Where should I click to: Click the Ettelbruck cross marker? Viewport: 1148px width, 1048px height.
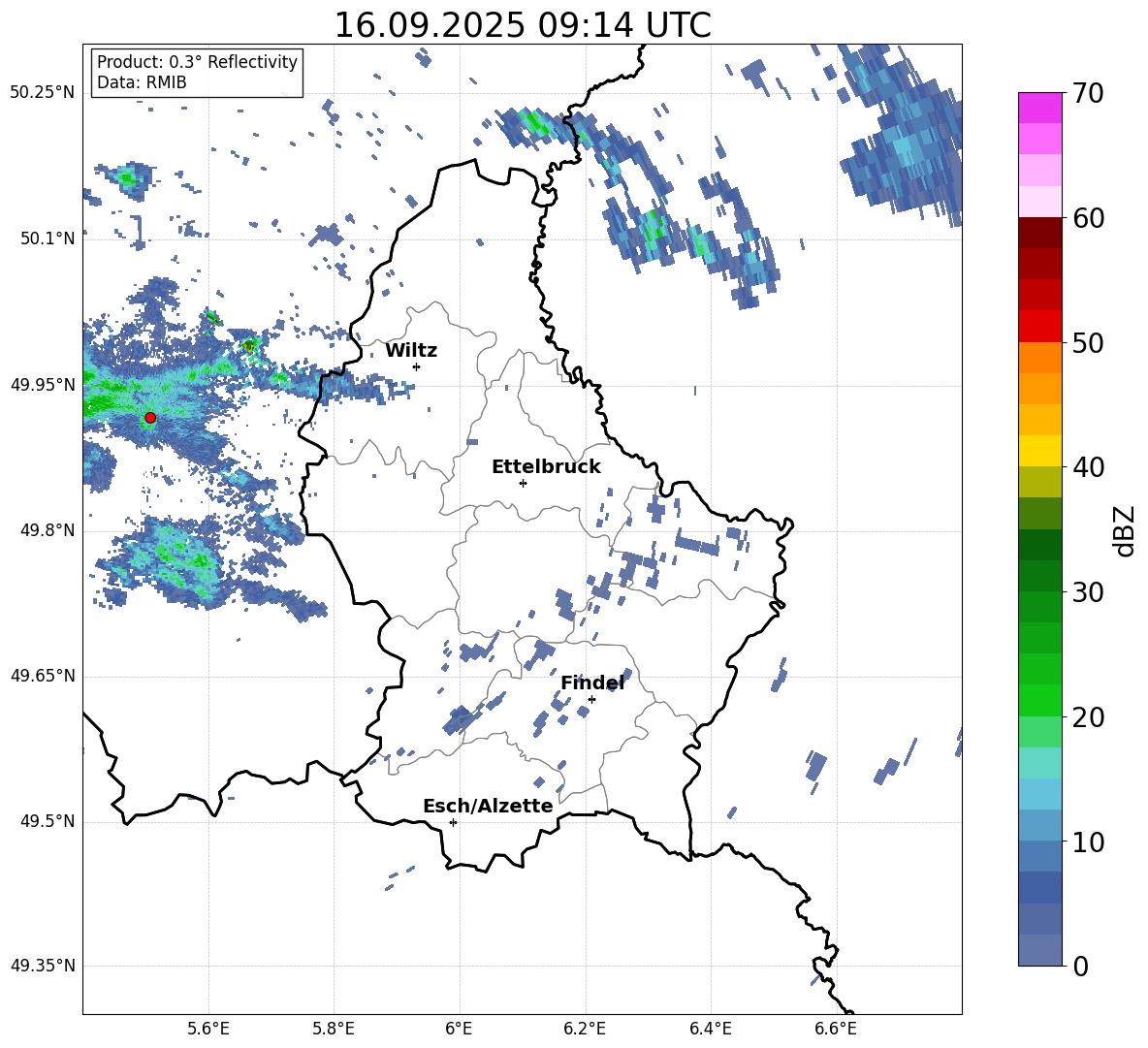523,483
